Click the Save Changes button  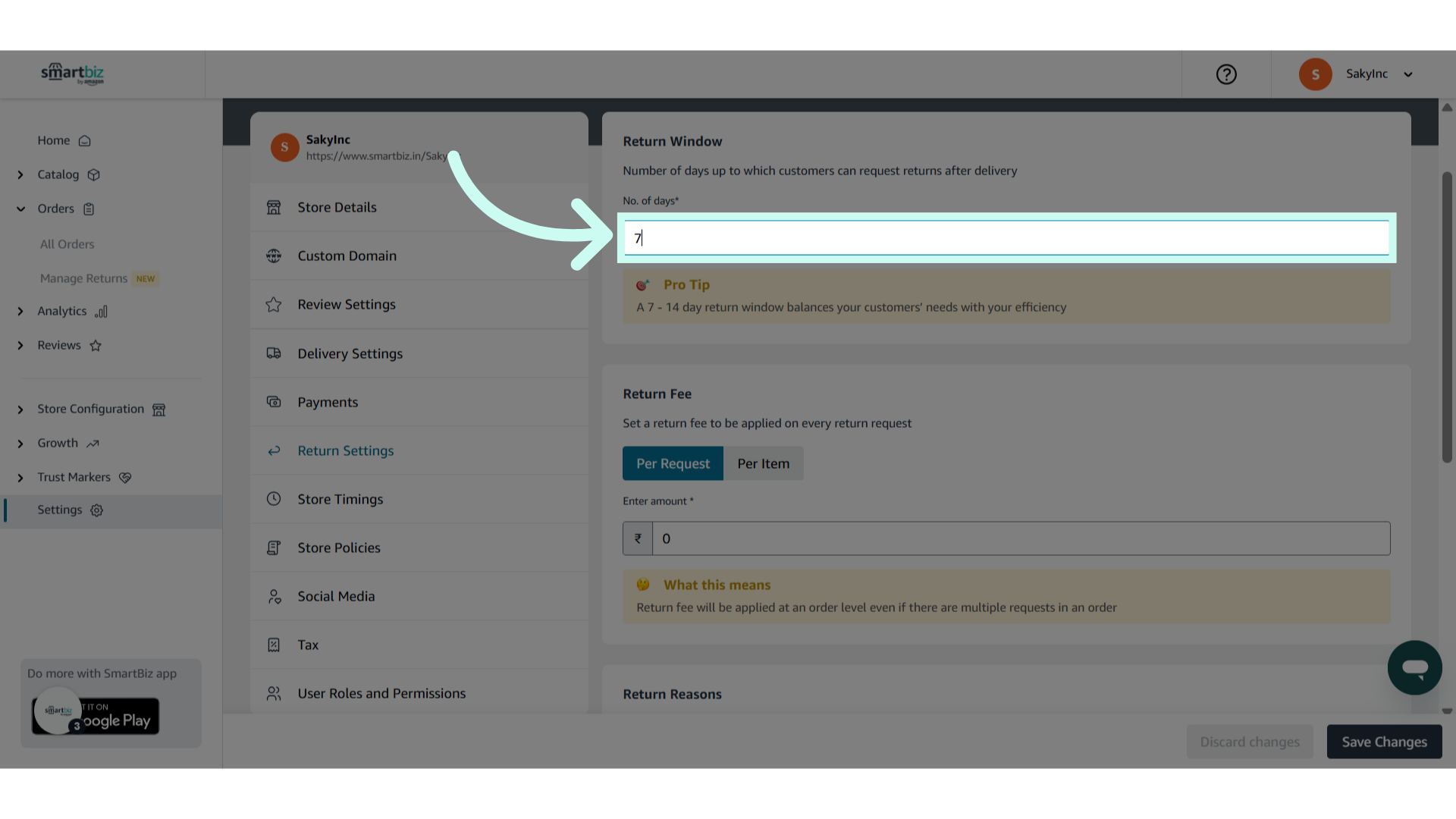[1384, 742]
